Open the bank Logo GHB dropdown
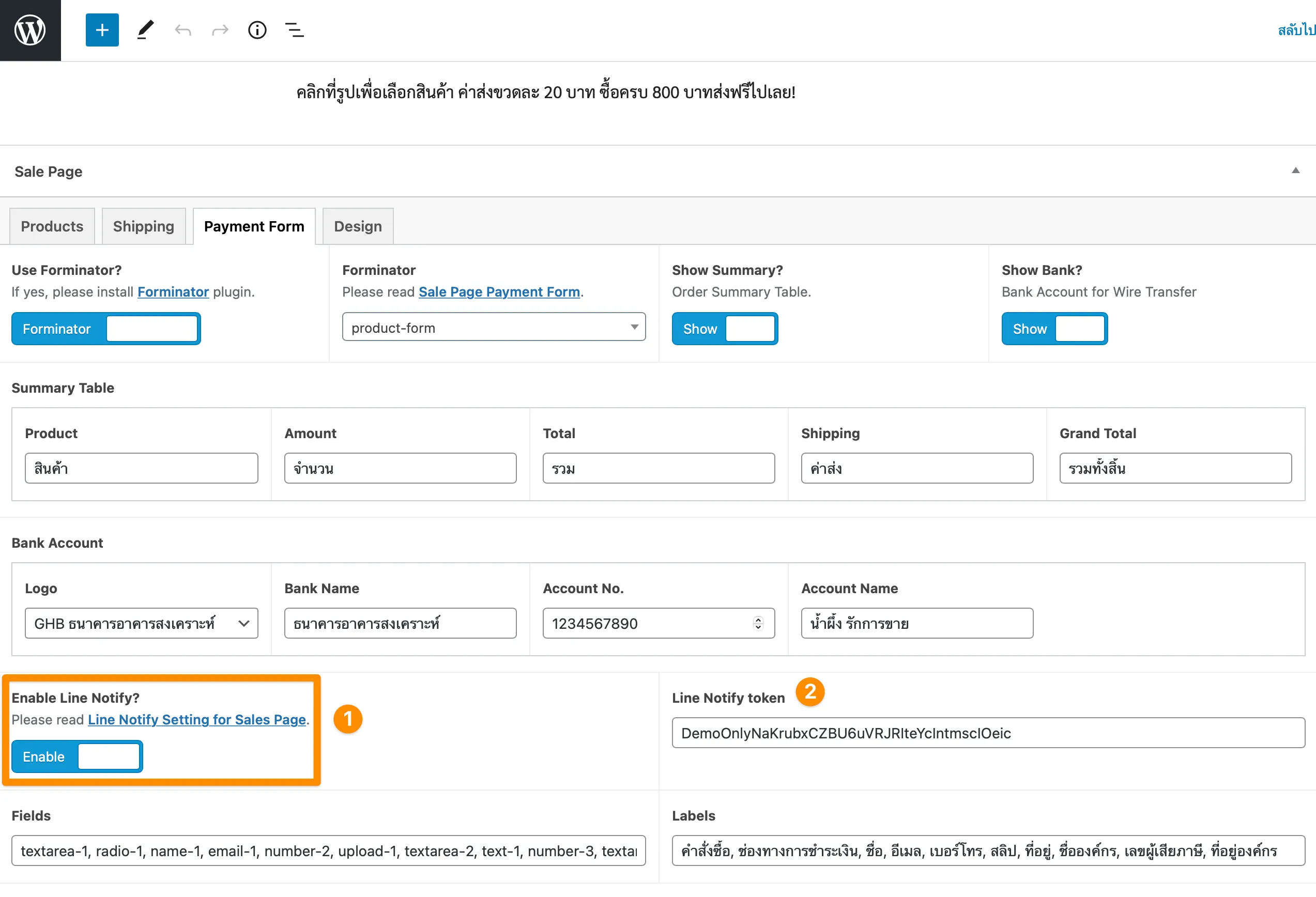1316x897 pixels. coord(141,623)
